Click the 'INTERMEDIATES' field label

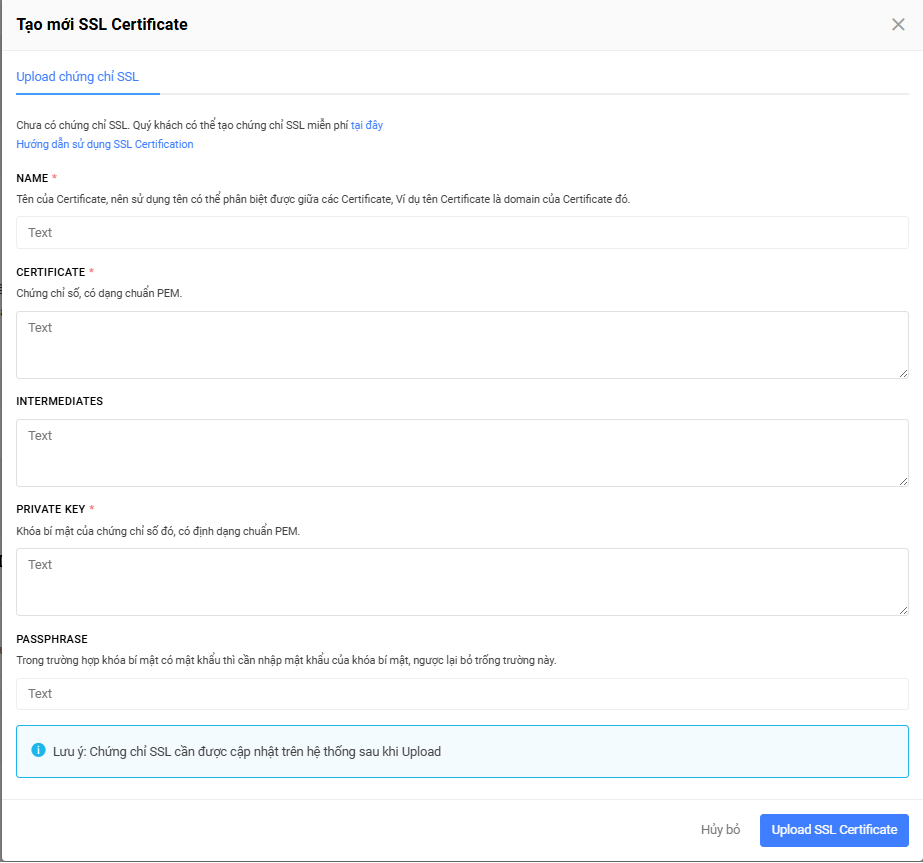coord(59,401)
